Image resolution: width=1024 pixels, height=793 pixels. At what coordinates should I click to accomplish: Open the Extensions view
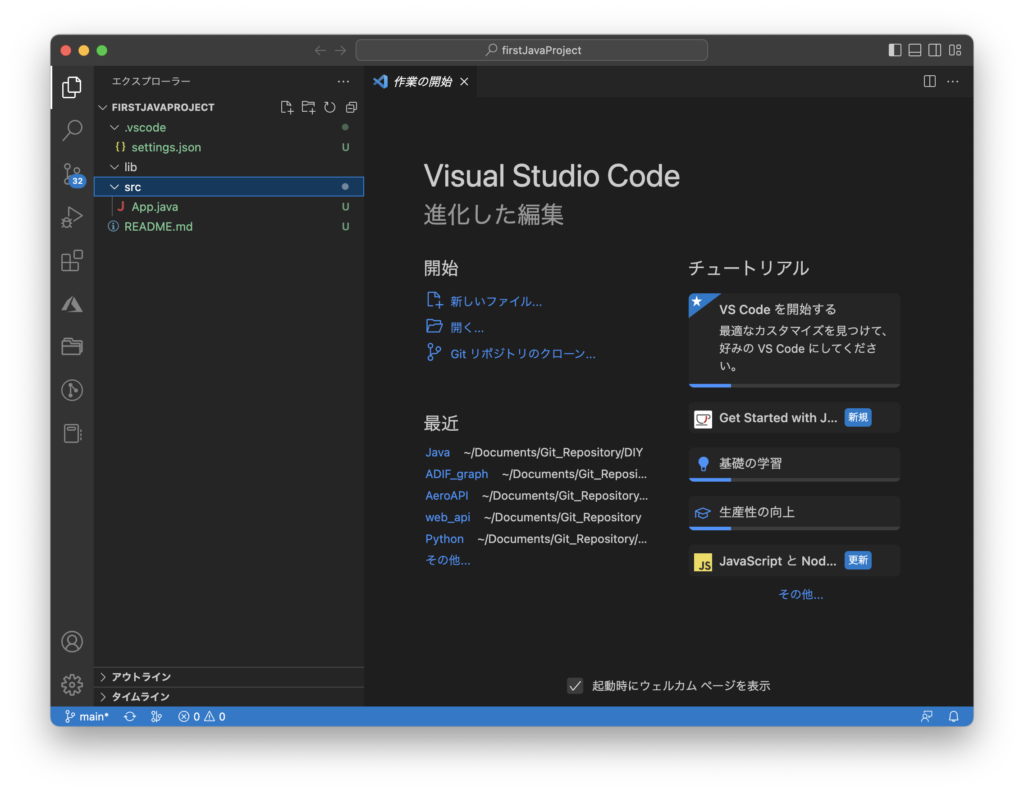click(72, 261)
